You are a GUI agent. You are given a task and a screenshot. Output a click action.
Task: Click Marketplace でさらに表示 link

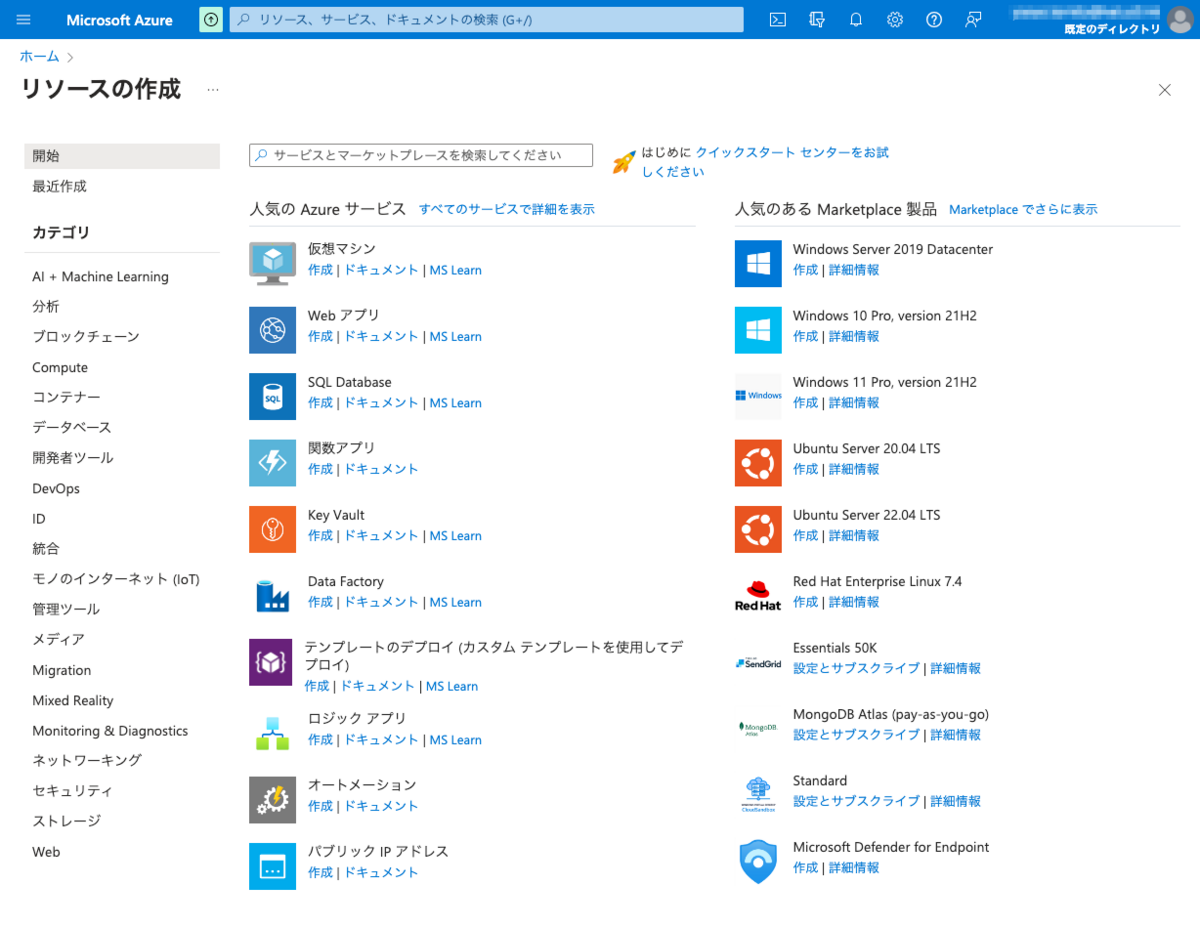coord(1023,209)
